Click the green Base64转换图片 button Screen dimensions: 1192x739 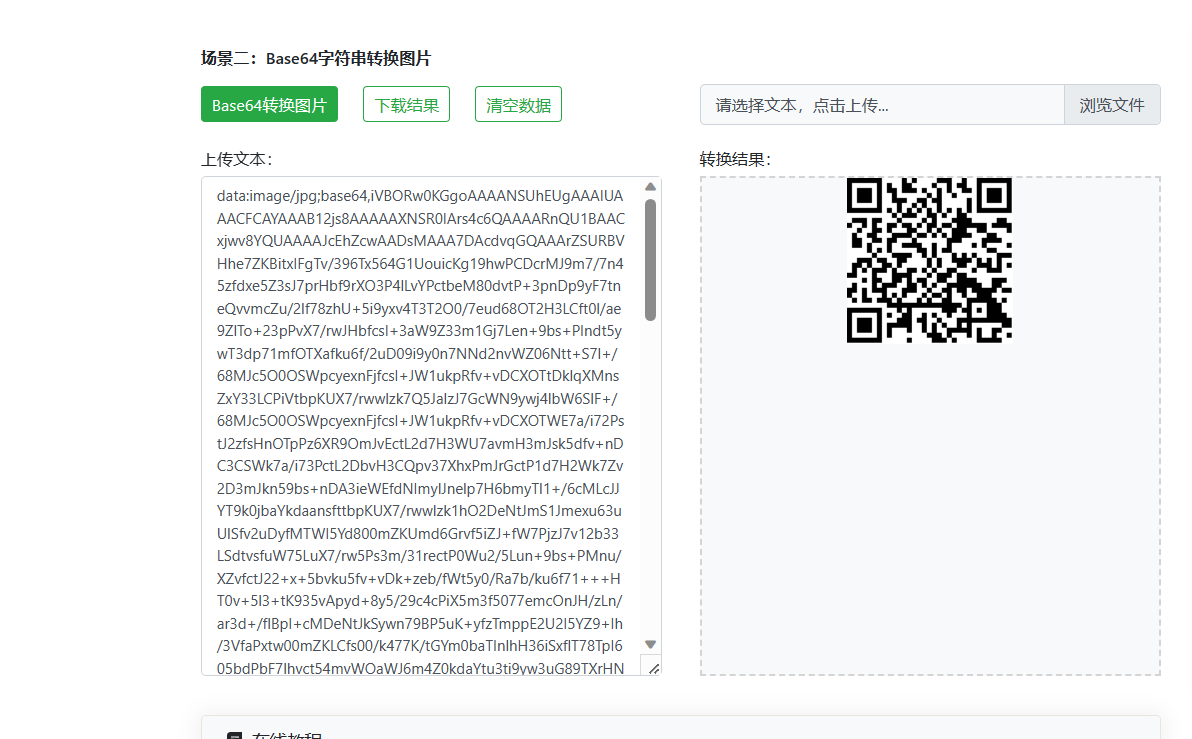pyautogui.click(x=269, y=105)
